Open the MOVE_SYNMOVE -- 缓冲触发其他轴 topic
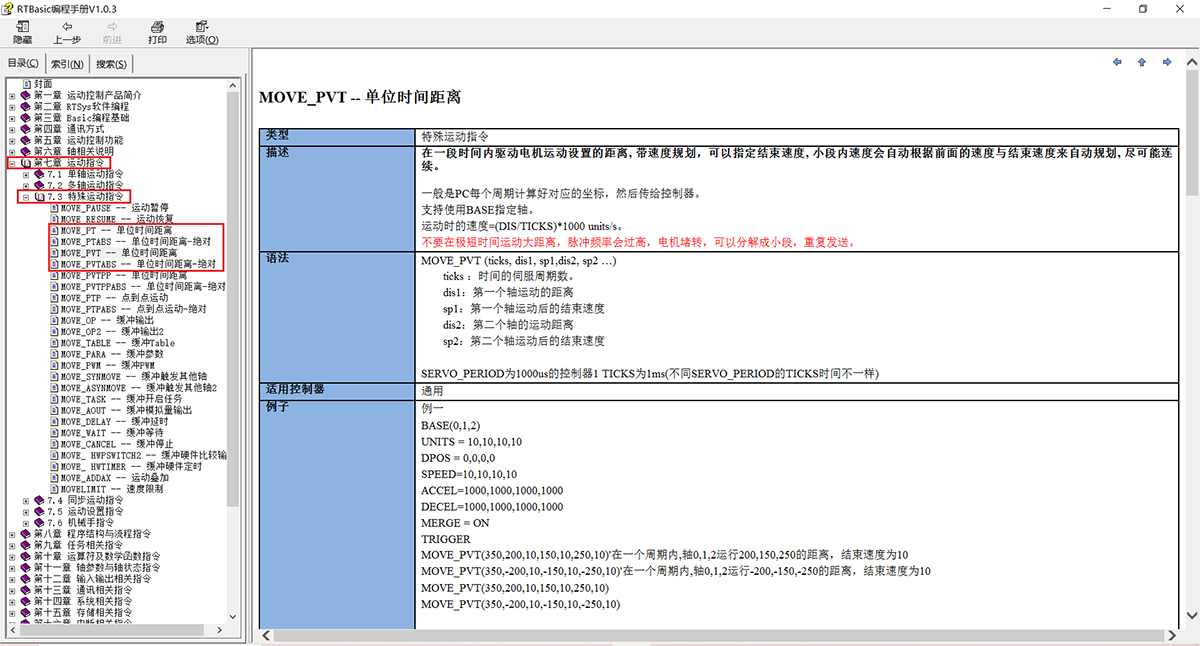Screen dimensions: 1200x646 pos(134,377)
